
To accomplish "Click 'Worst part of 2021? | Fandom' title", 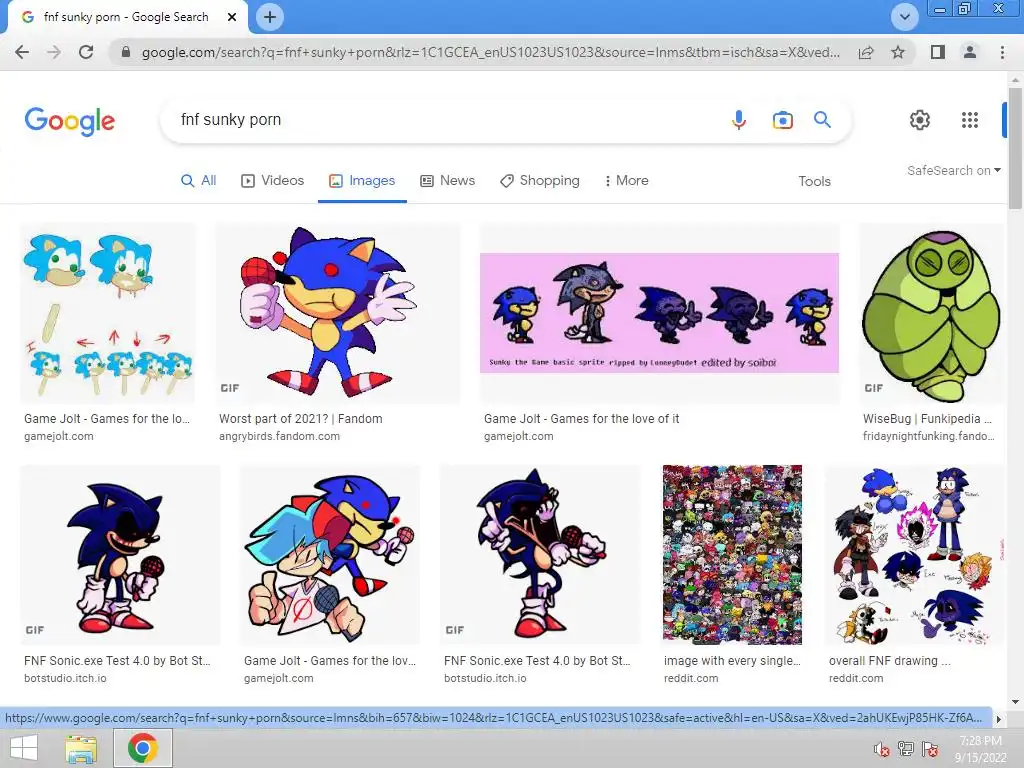I will [300, 419].
